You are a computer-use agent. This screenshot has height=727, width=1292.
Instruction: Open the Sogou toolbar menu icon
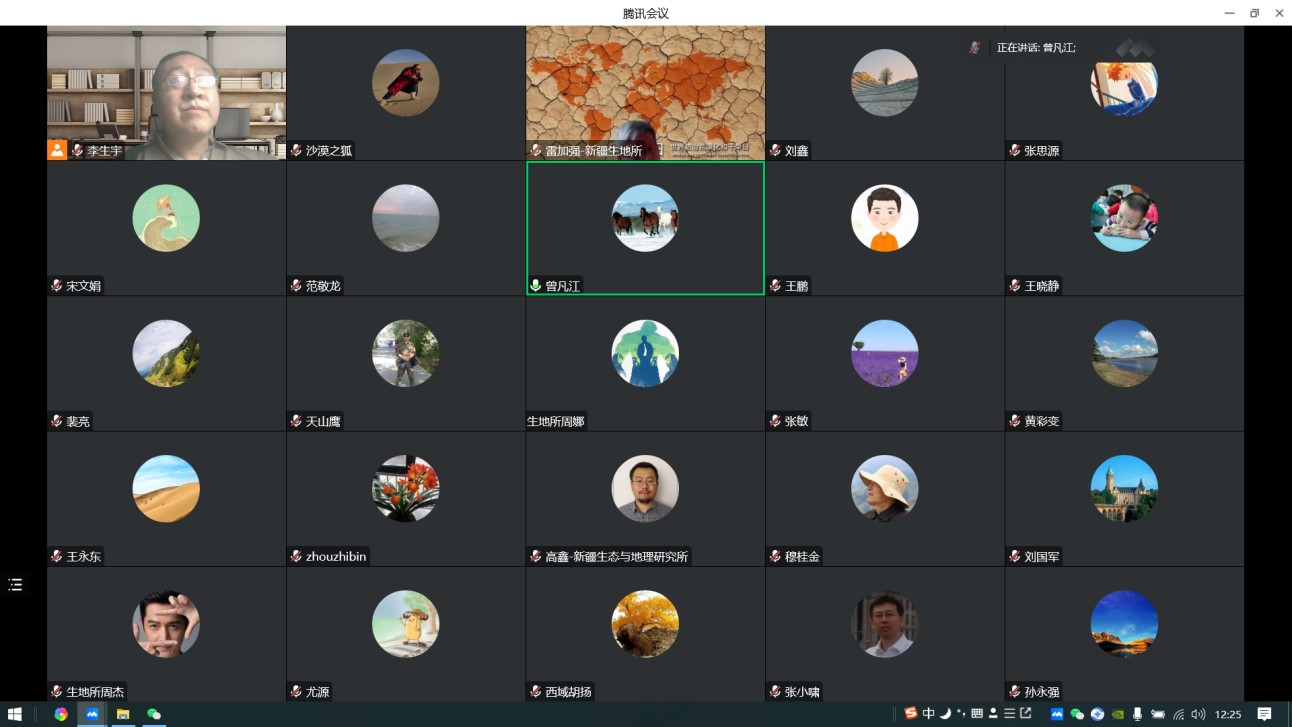point(1009,714)
